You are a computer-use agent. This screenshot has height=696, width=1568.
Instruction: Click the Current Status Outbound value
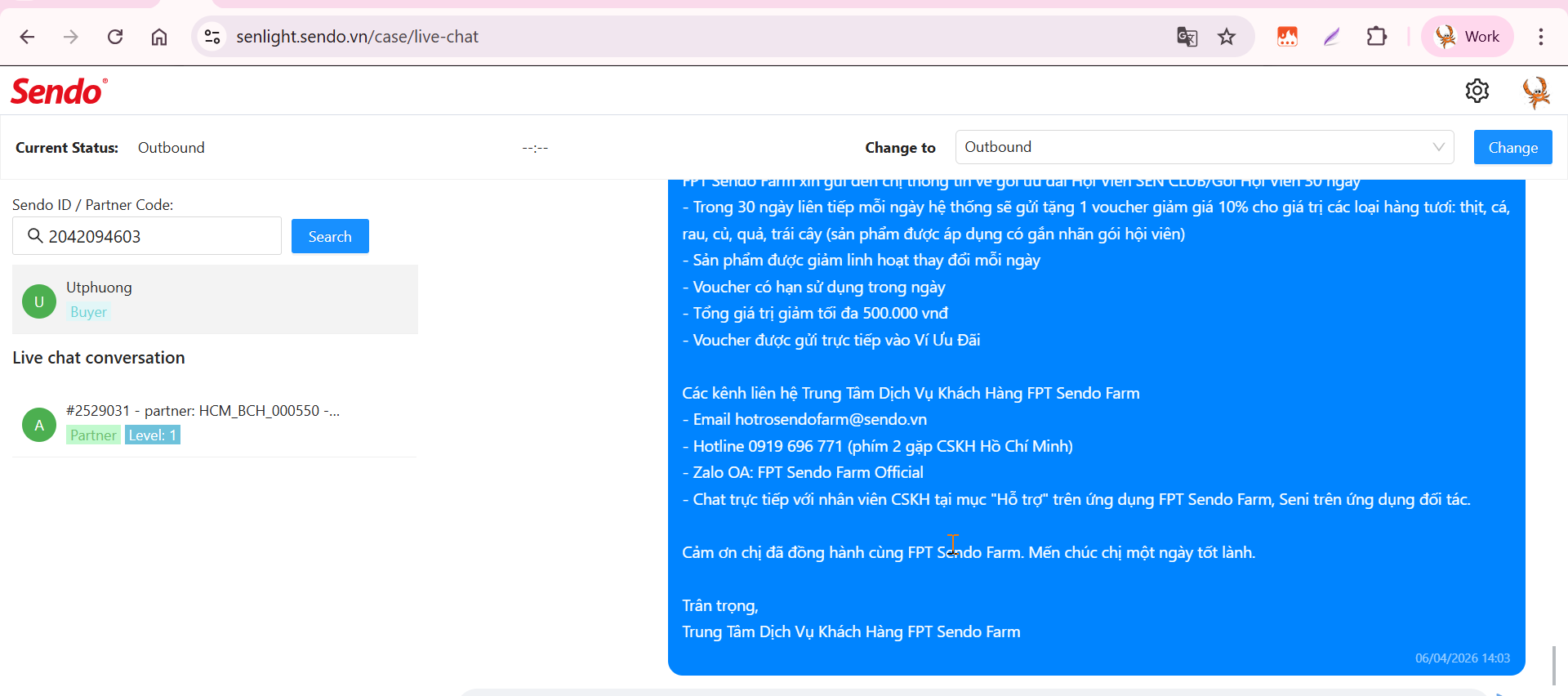[171, 148]
